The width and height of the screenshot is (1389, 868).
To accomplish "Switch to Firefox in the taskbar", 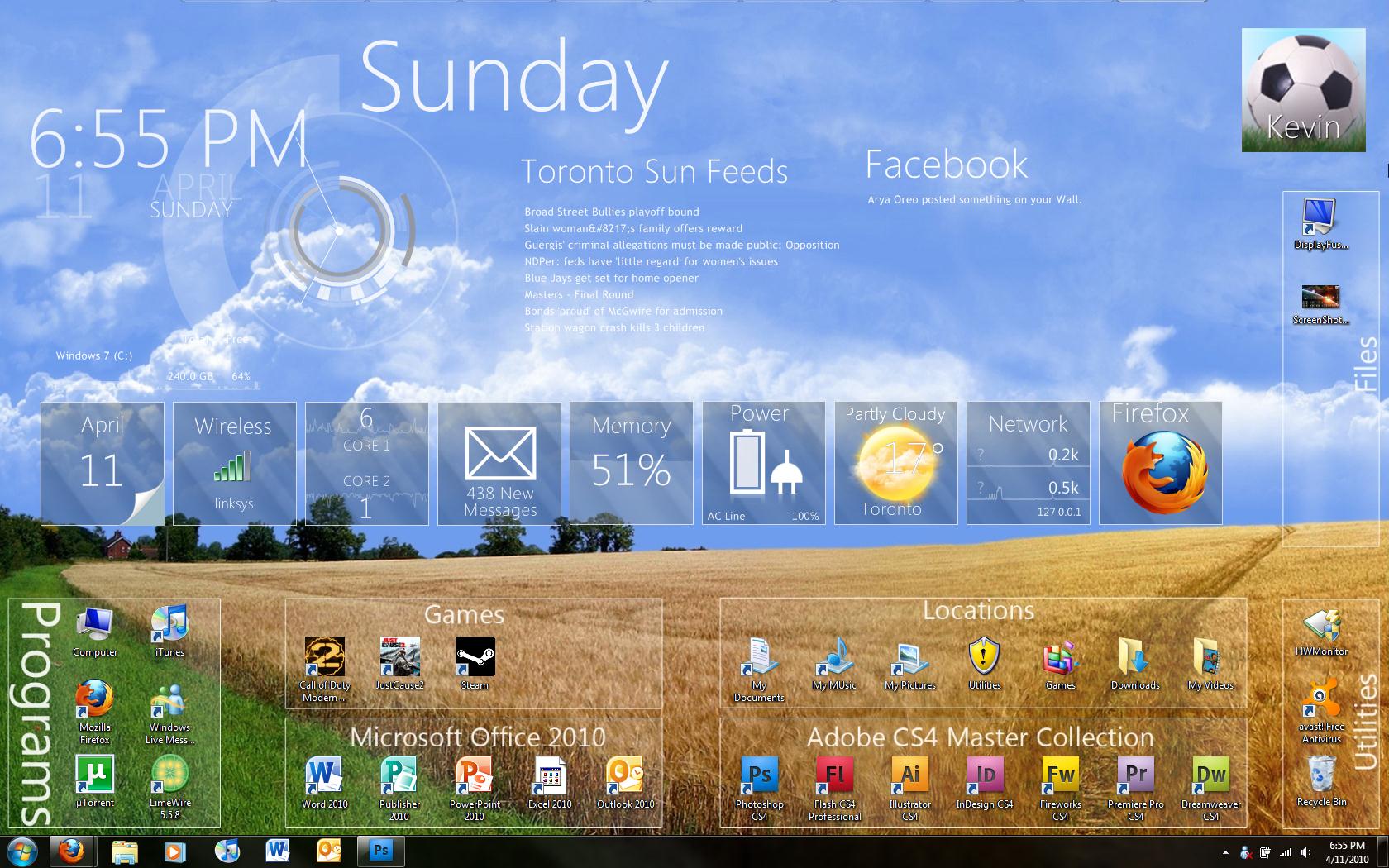I will (72, 851).
